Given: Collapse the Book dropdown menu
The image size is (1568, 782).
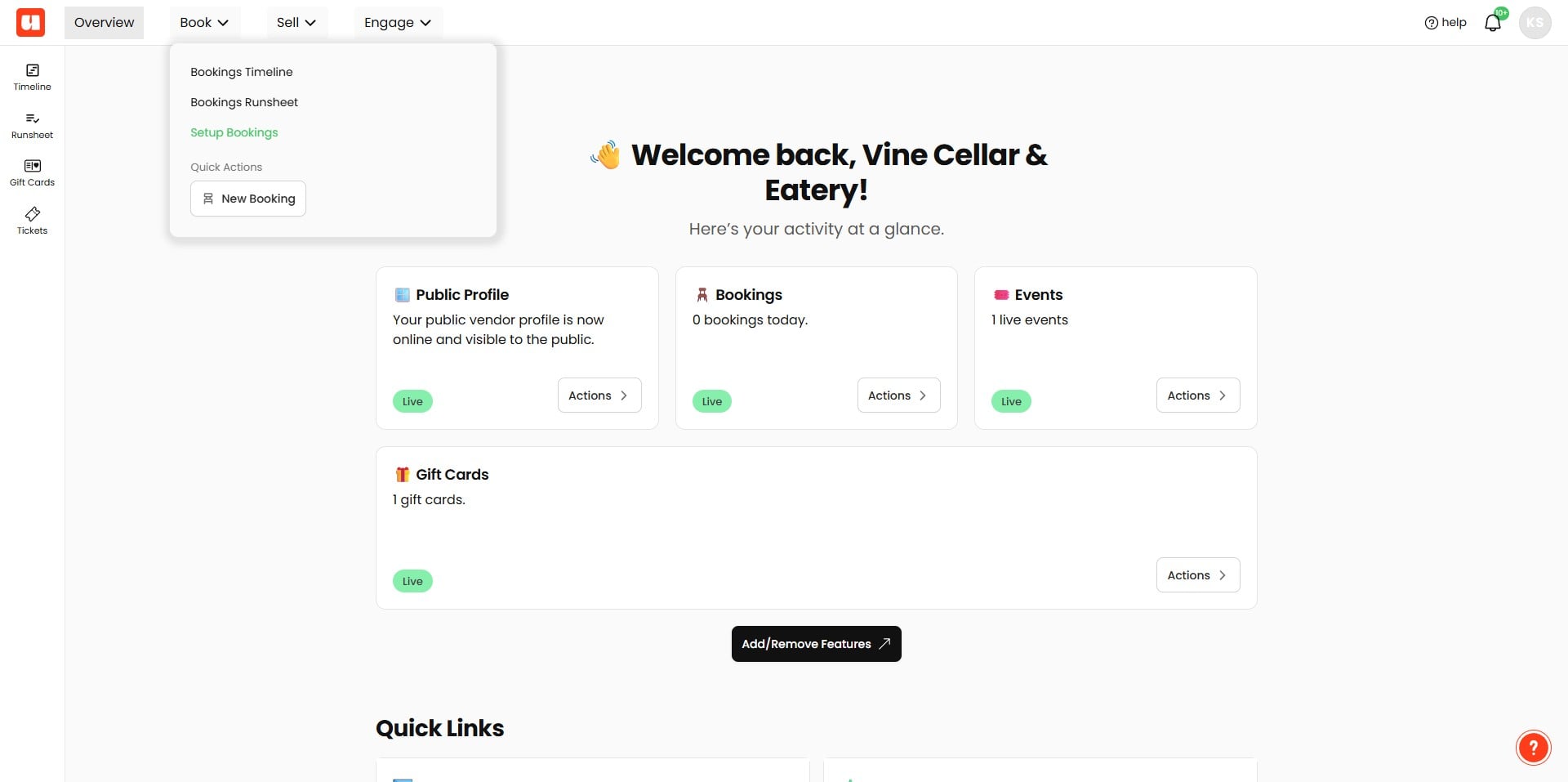Looking at the screenshot, I should tap(204, 22).
